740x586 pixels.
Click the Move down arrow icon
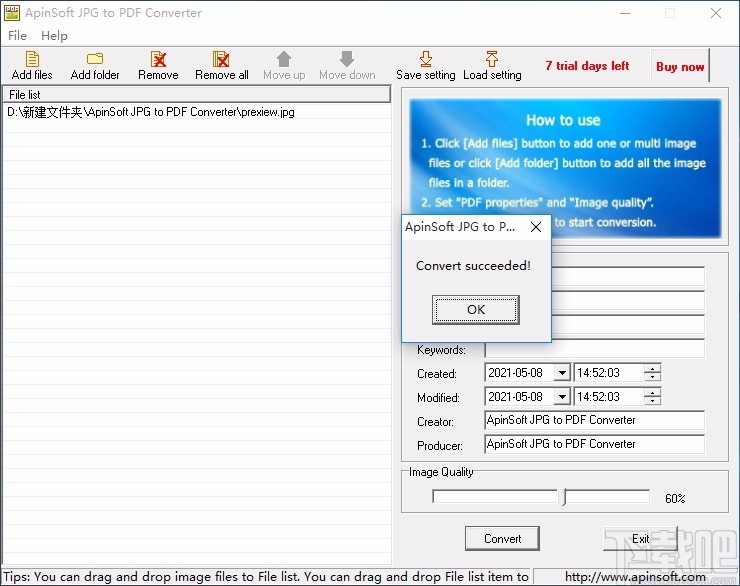347,59
